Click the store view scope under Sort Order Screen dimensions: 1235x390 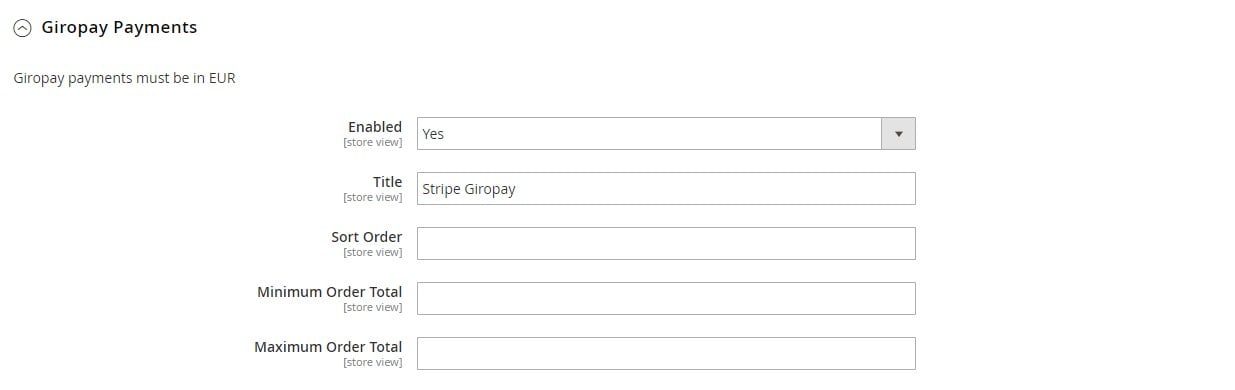coord(373,253)
